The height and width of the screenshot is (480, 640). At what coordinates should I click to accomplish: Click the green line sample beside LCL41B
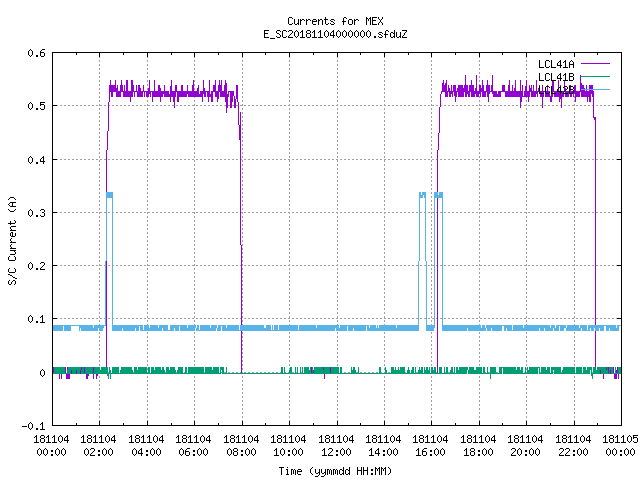point(595,76)
